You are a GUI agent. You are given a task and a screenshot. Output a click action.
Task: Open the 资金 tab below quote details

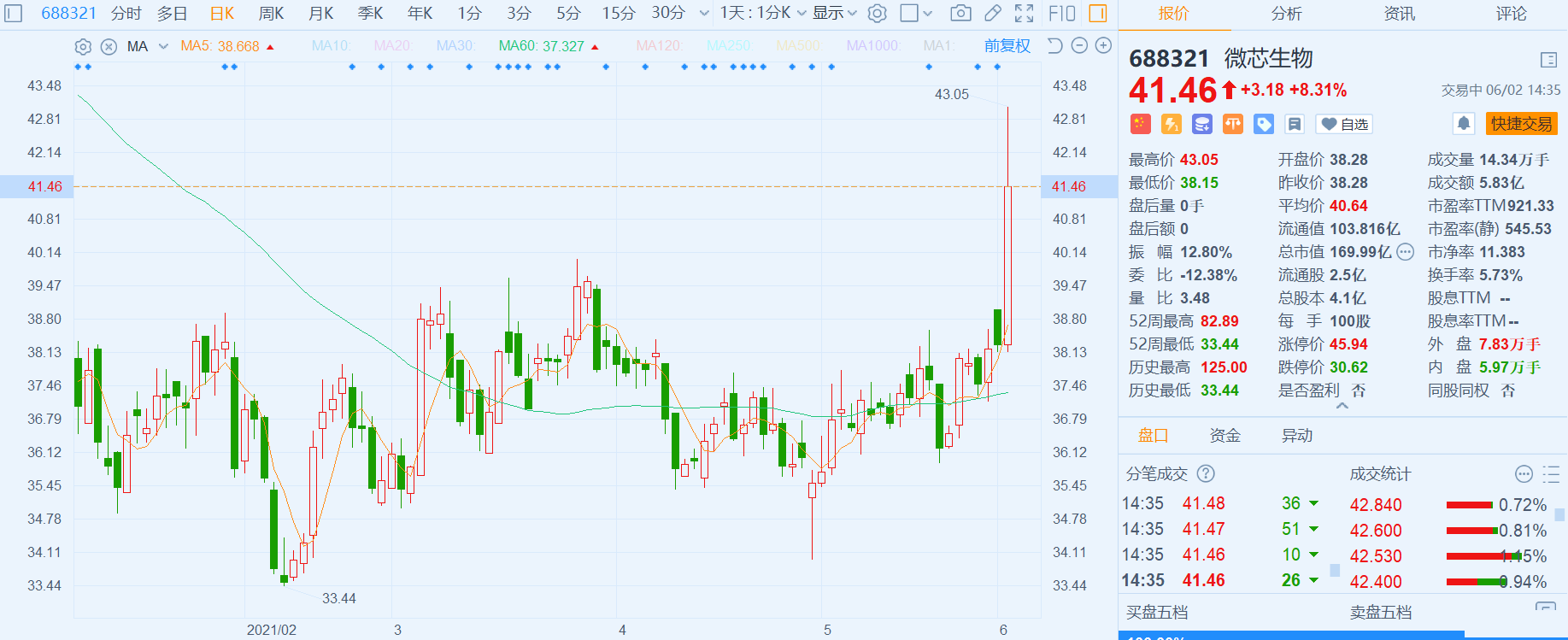click(1224, 436)
